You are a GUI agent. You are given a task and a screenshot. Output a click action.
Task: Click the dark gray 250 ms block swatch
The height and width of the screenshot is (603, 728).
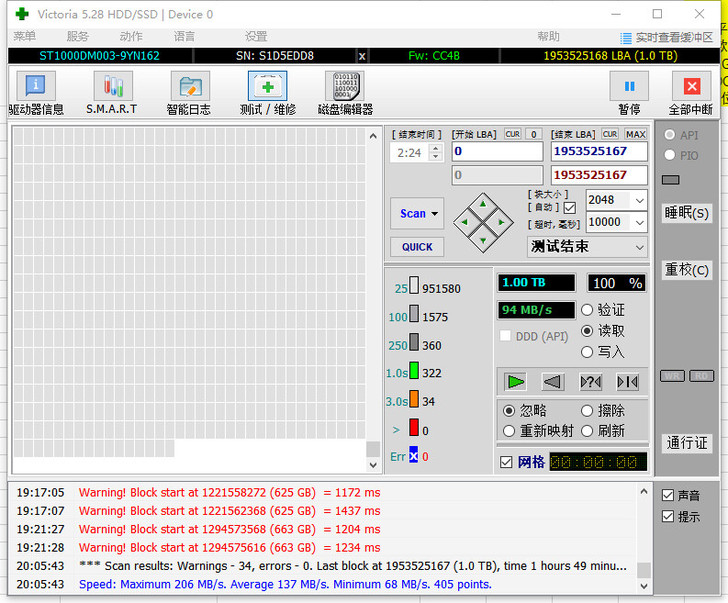click(414, 342)
